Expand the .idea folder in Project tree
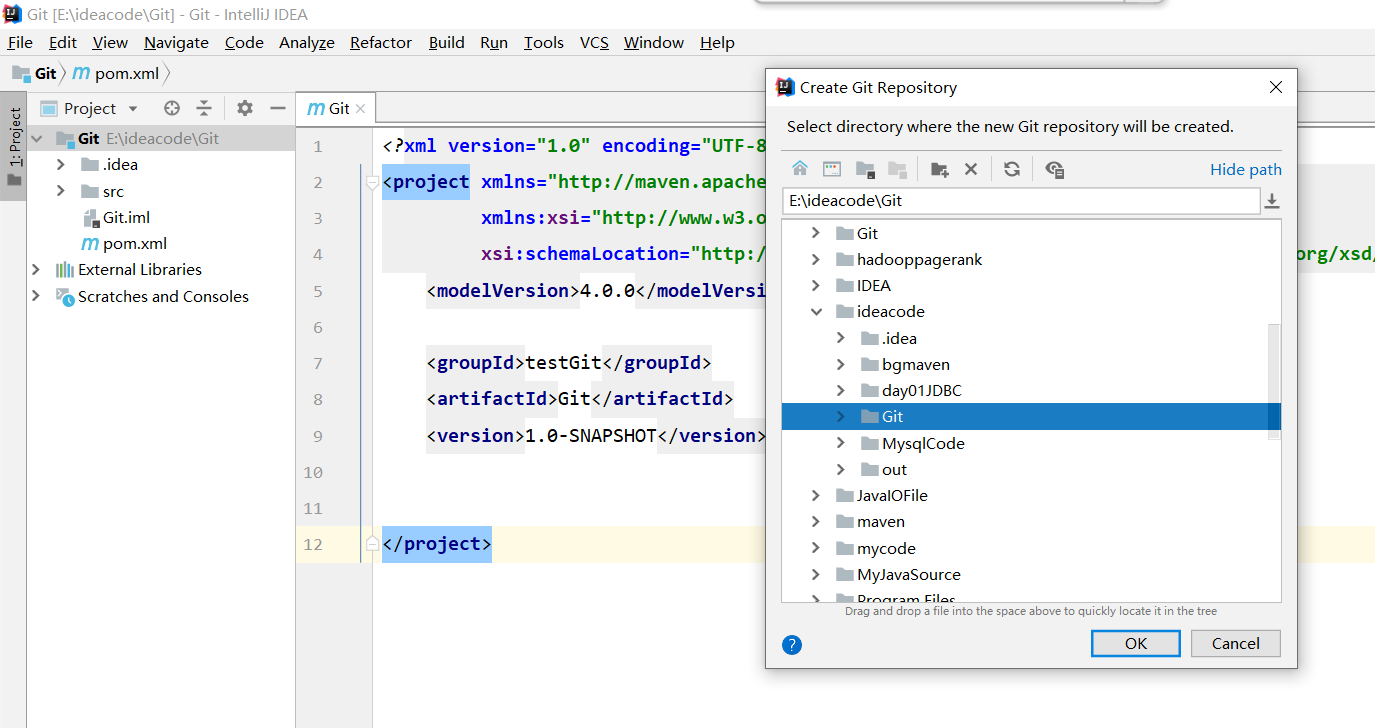 (x=61, y=164)
